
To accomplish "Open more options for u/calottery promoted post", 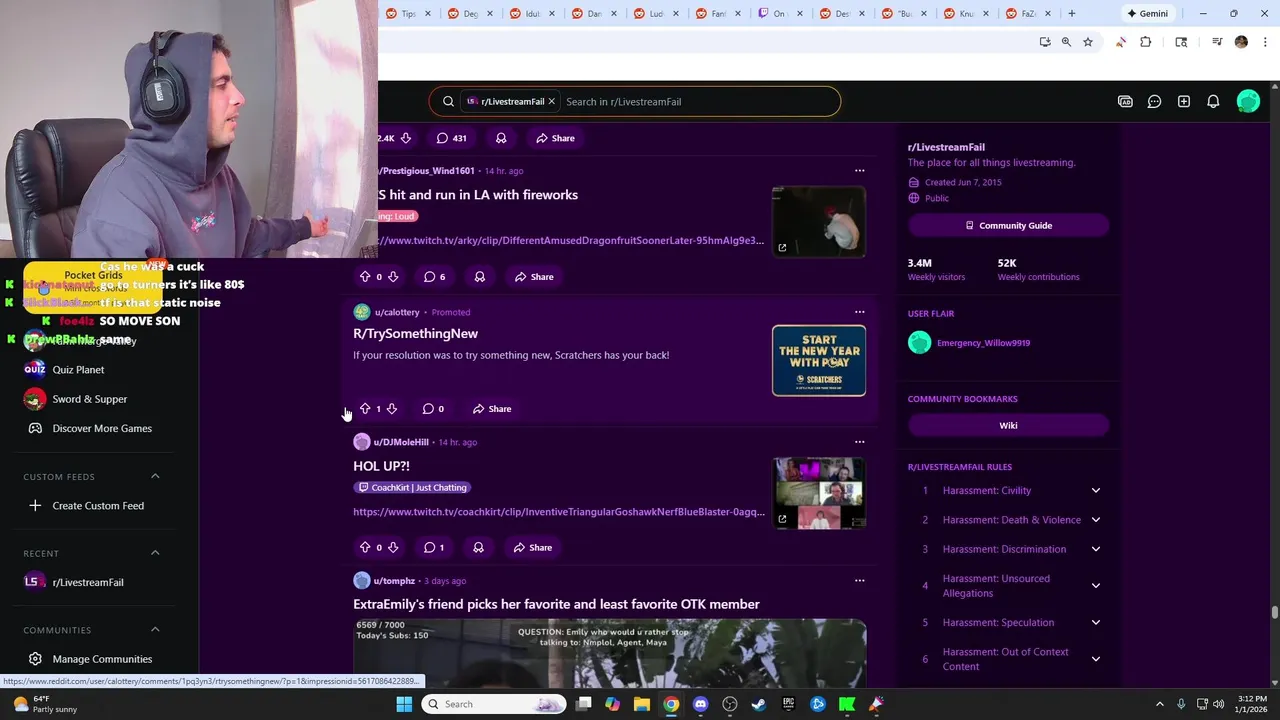I will click(859, 312).
